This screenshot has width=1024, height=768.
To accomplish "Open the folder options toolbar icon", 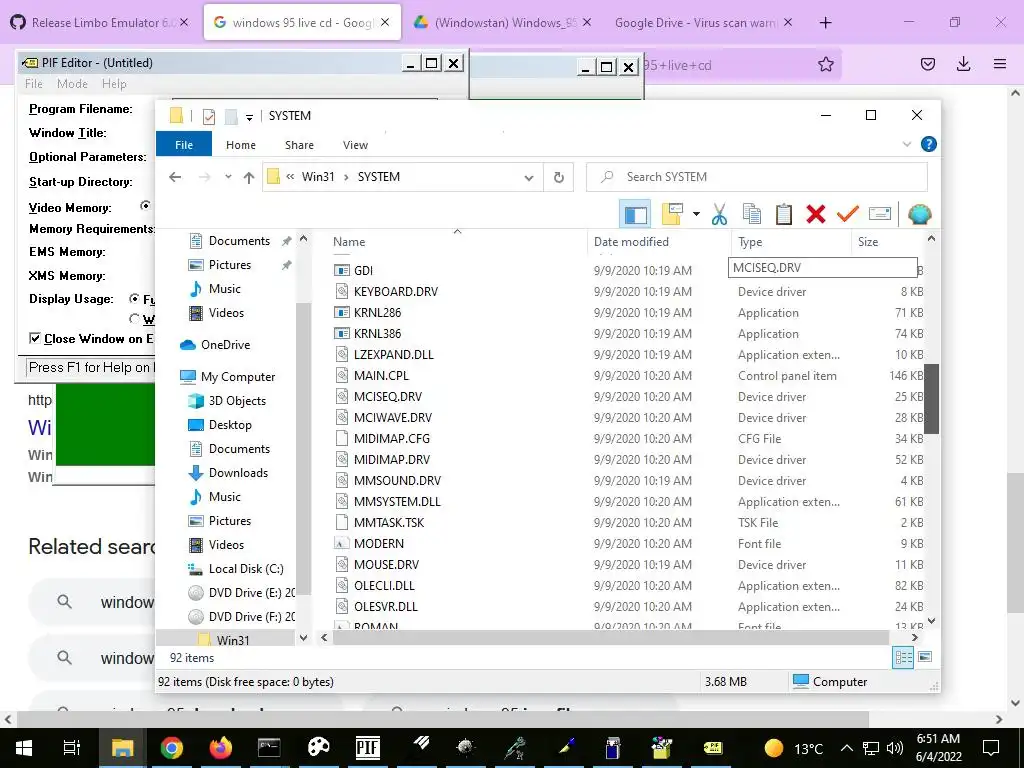I will tap(673, 214).
